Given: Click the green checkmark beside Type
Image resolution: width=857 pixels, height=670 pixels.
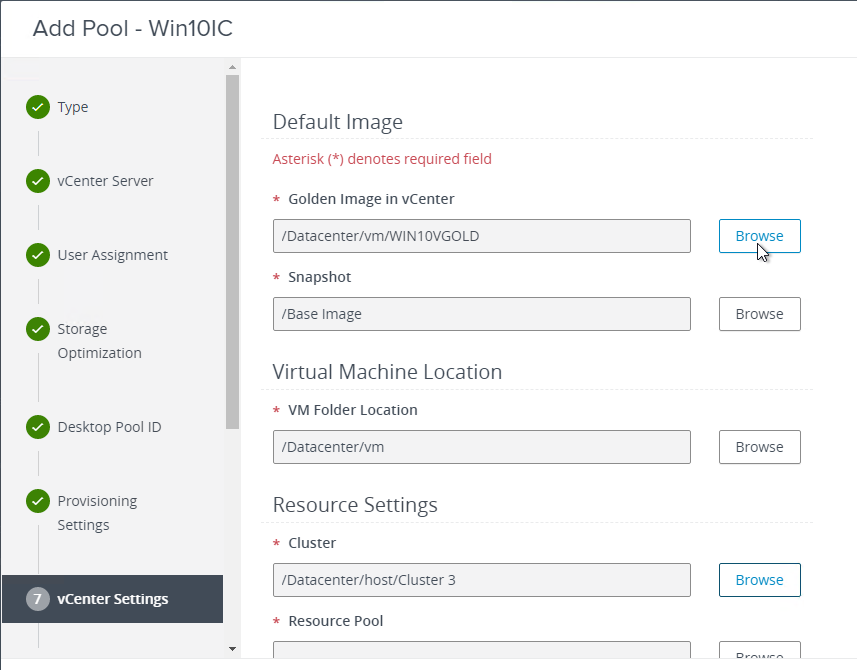Looking at the screenshot, I should tap(38, 107).
